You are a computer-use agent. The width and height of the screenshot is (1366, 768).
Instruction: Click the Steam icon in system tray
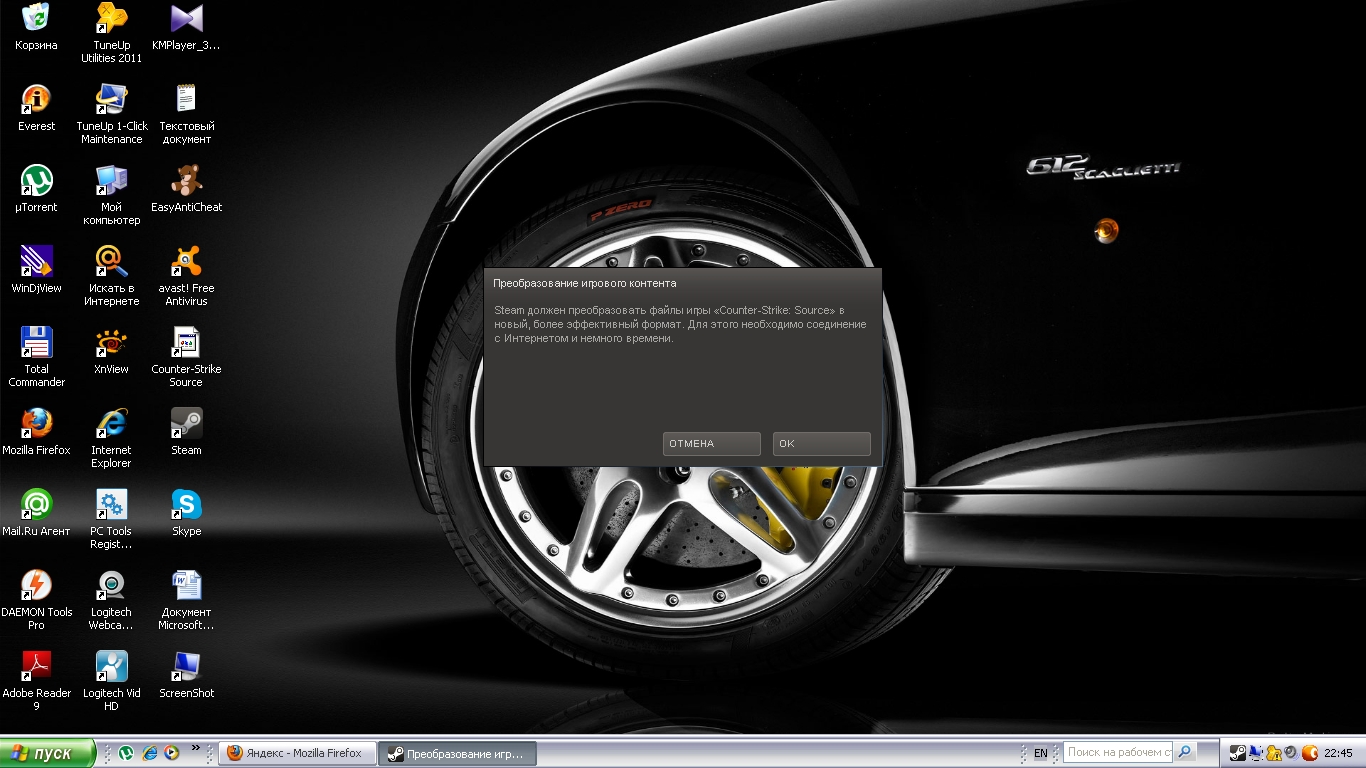[1237, 753]
